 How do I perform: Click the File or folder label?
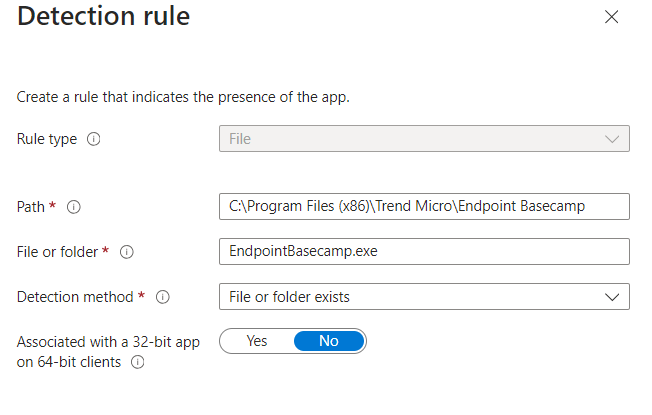click(x=57, y=252)
